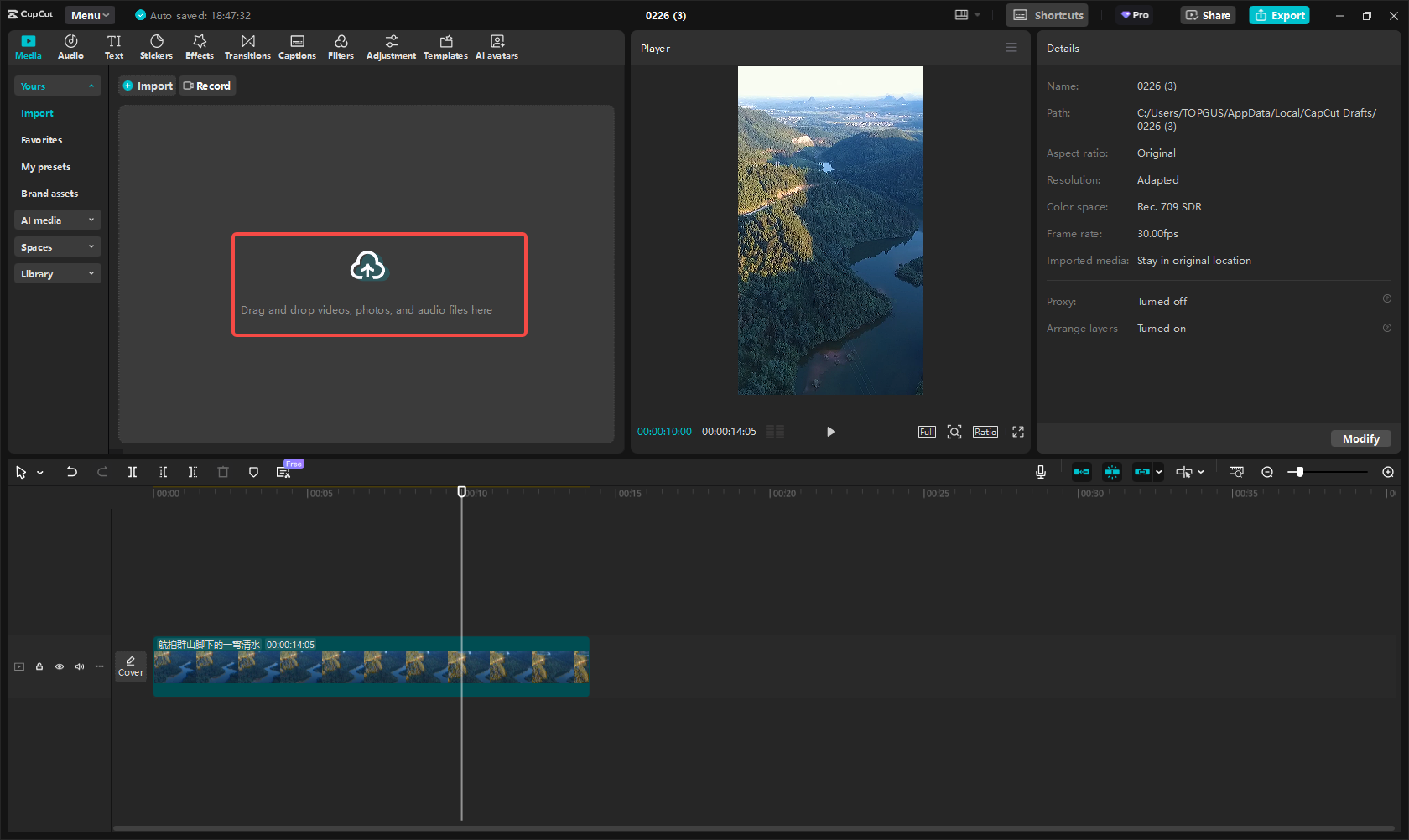
Task: Open the Effects panel
Action: point(199,46)
